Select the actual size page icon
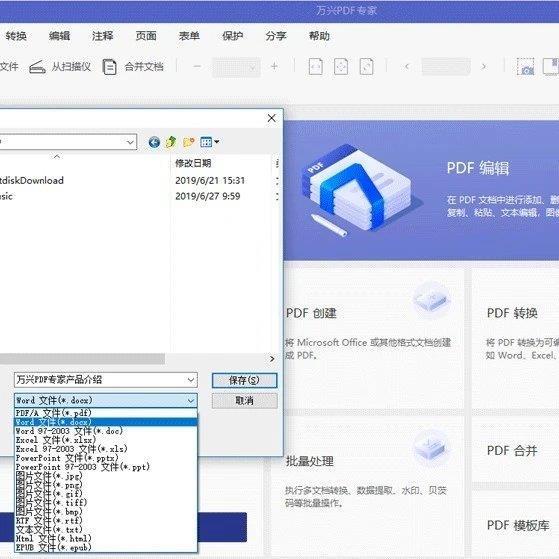Viewport: 559px width, 559px height. [x=366, y=67]
